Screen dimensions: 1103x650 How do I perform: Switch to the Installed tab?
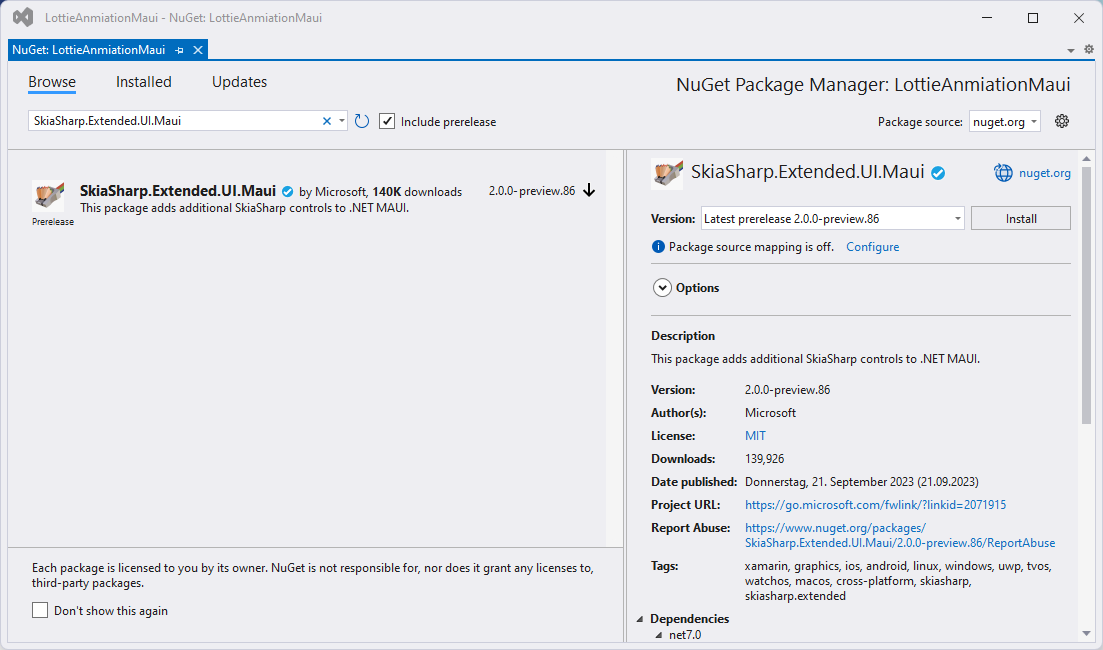point(143,82)
